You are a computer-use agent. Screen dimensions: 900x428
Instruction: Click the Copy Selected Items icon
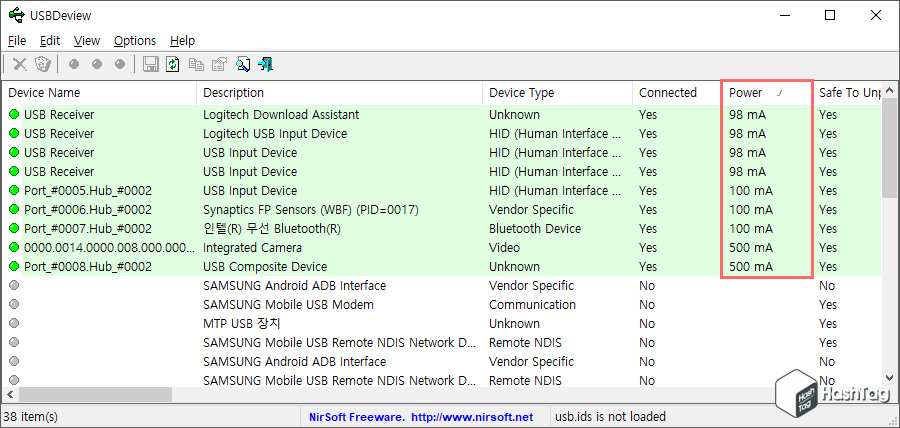[196, 64]
